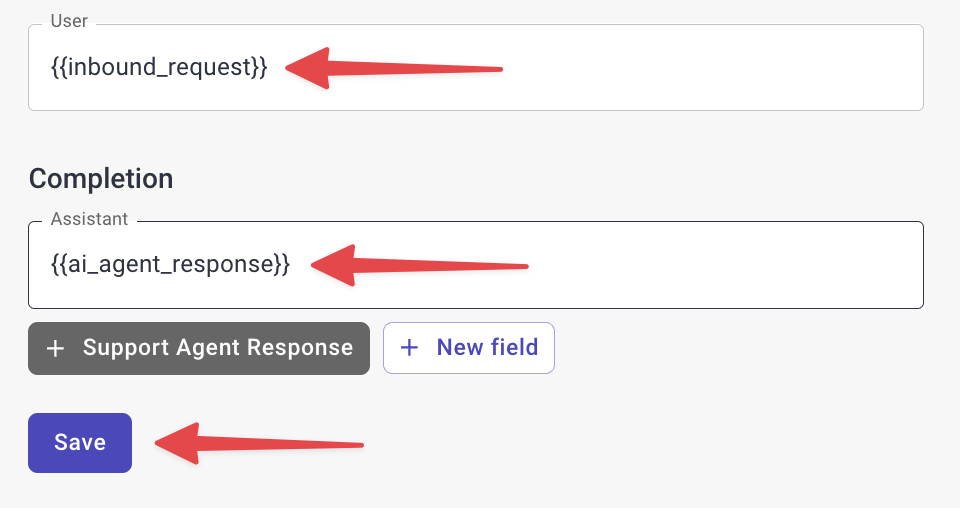
Task: Click the plus icon beside Support Agent Response
Action: 56,348
